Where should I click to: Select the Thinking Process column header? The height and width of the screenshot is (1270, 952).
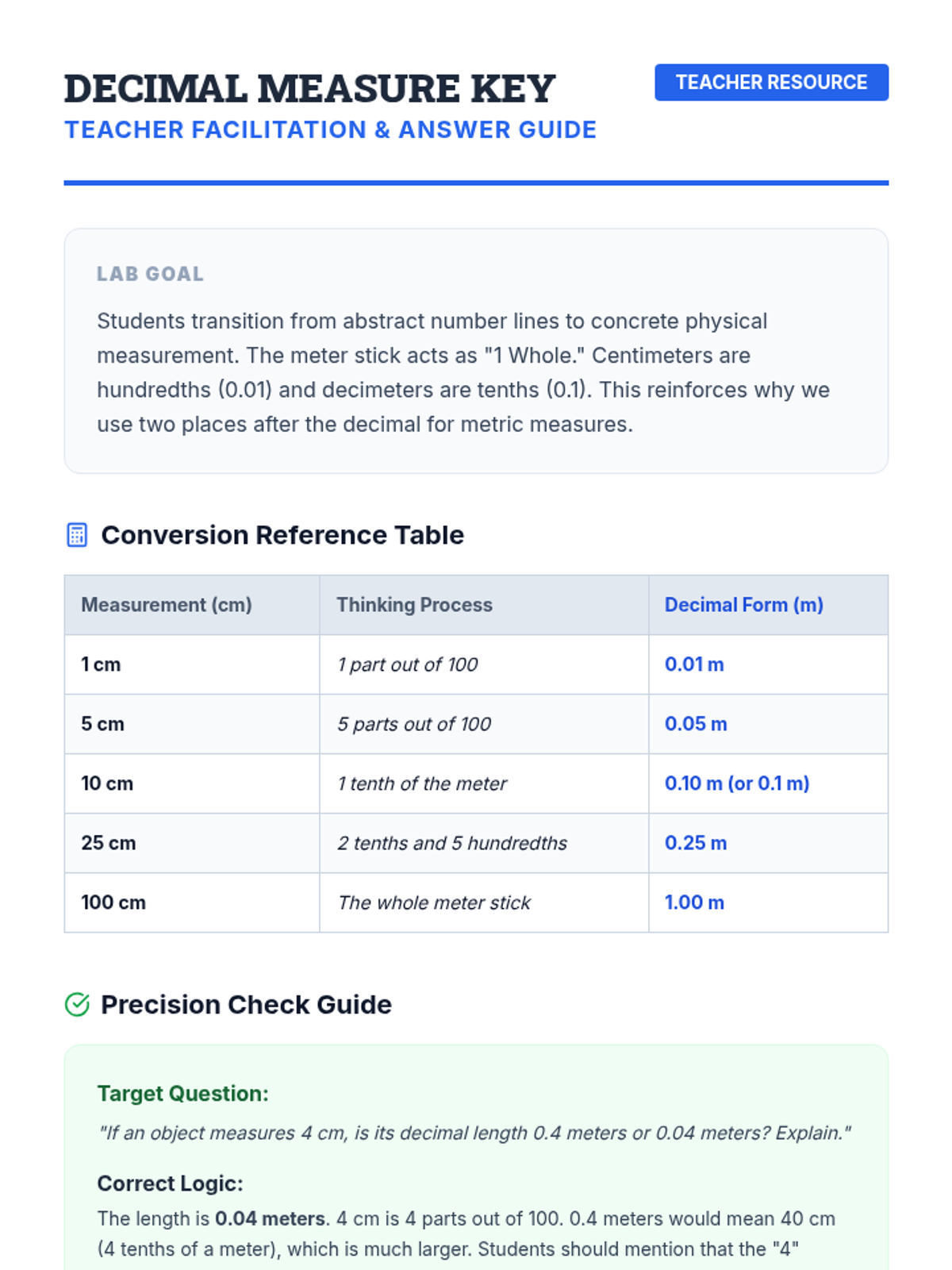(414, 605)
